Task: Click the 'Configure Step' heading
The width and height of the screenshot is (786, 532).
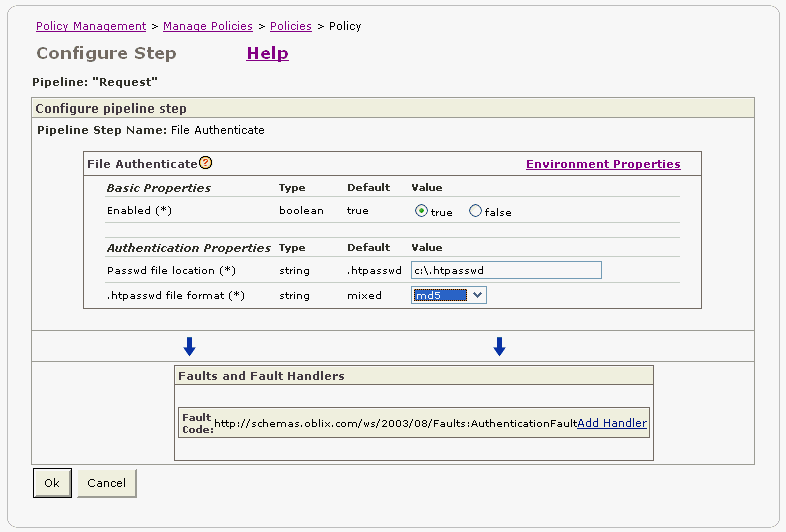Action: (x=106, y=53)
